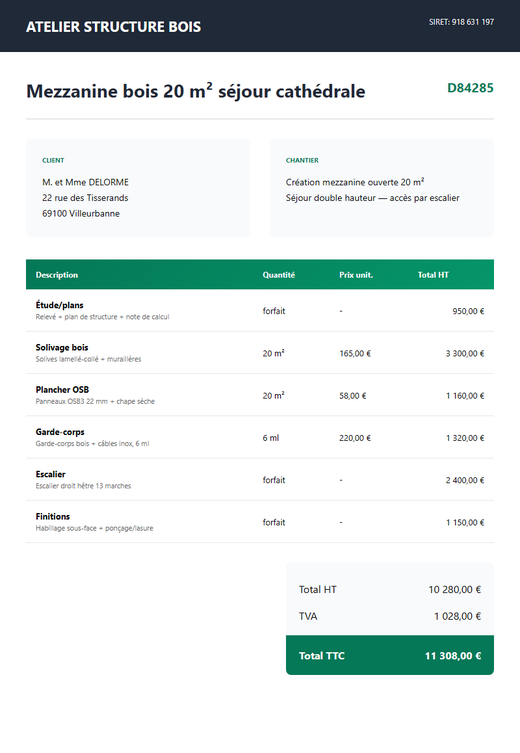Select the Escalier line item

pos(260,479)
